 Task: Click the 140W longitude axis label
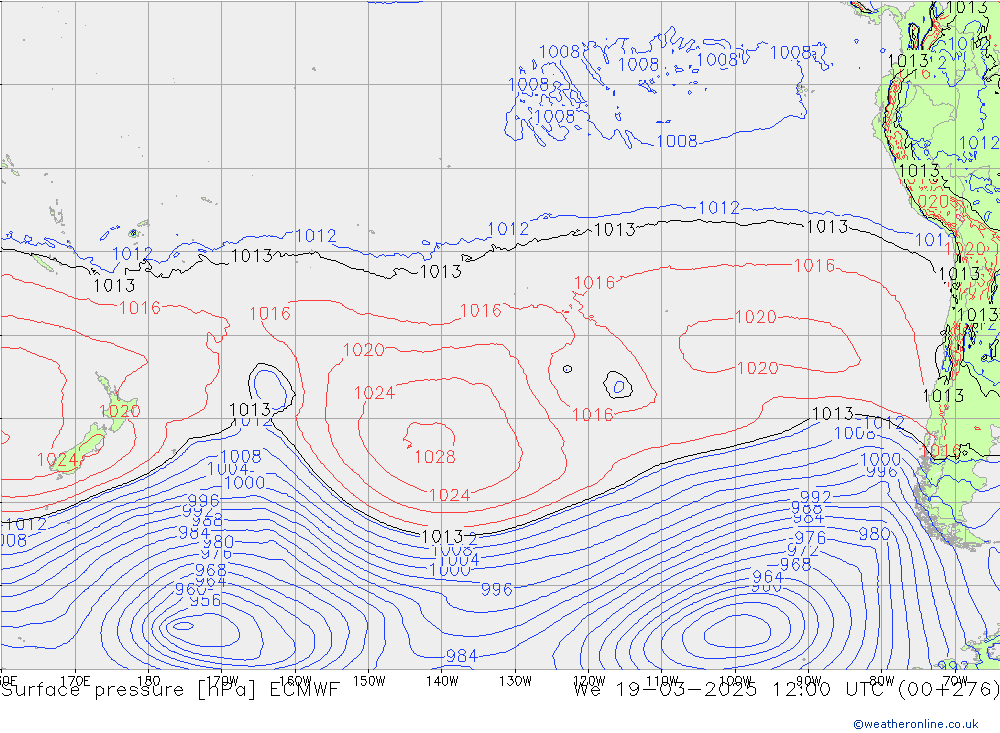coord(442,681)
